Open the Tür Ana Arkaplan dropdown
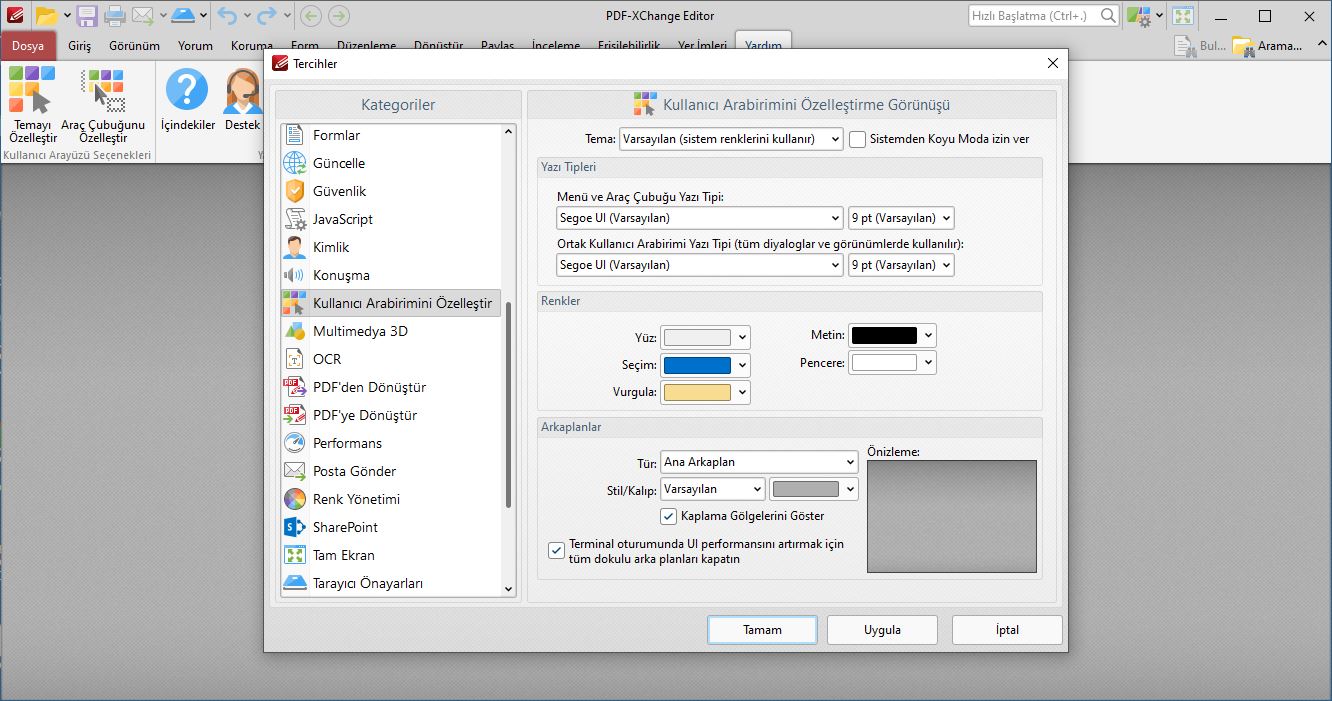This screenshot has height=701, width=1332. click(x=760, y=462)
